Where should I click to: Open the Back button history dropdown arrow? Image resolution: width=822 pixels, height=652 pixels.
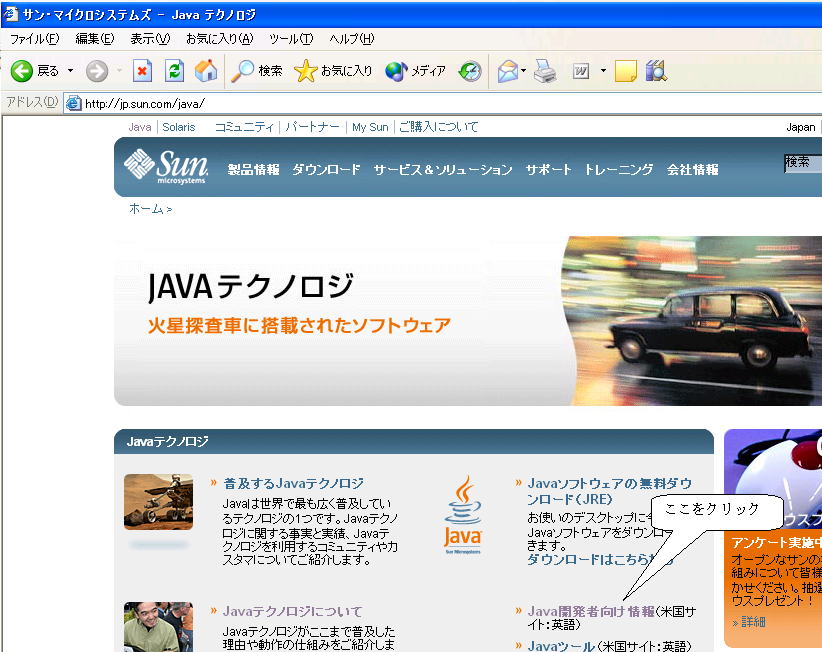[70, 71]
